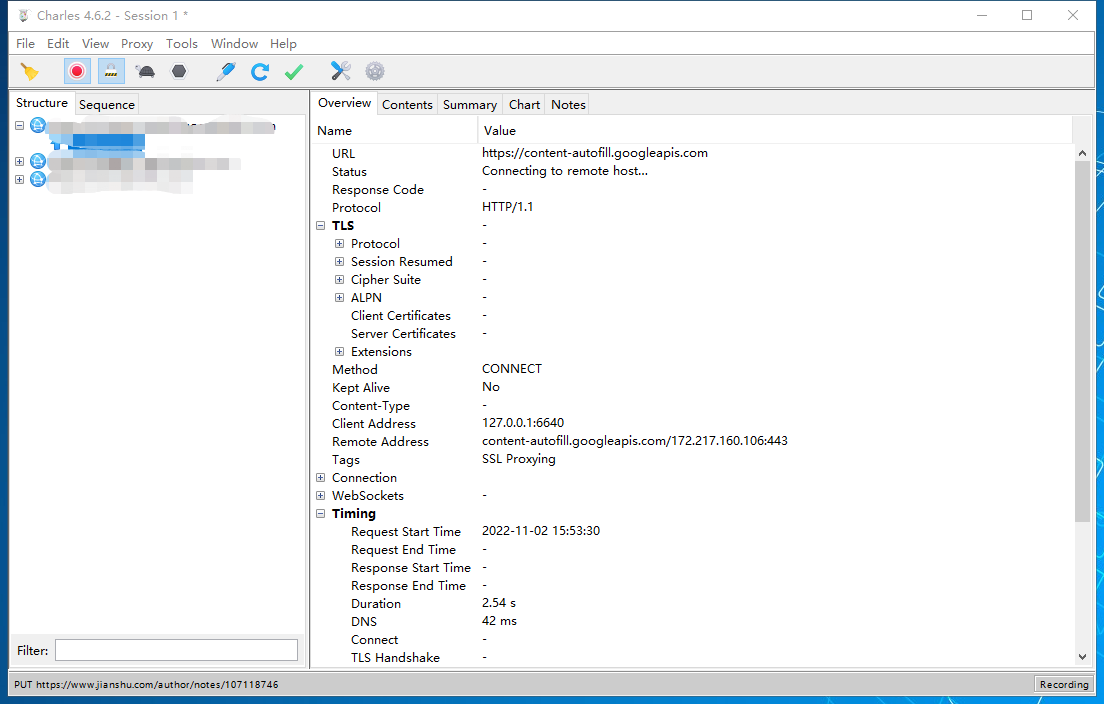Expand the Session Resumed row

tap(339, 262)
